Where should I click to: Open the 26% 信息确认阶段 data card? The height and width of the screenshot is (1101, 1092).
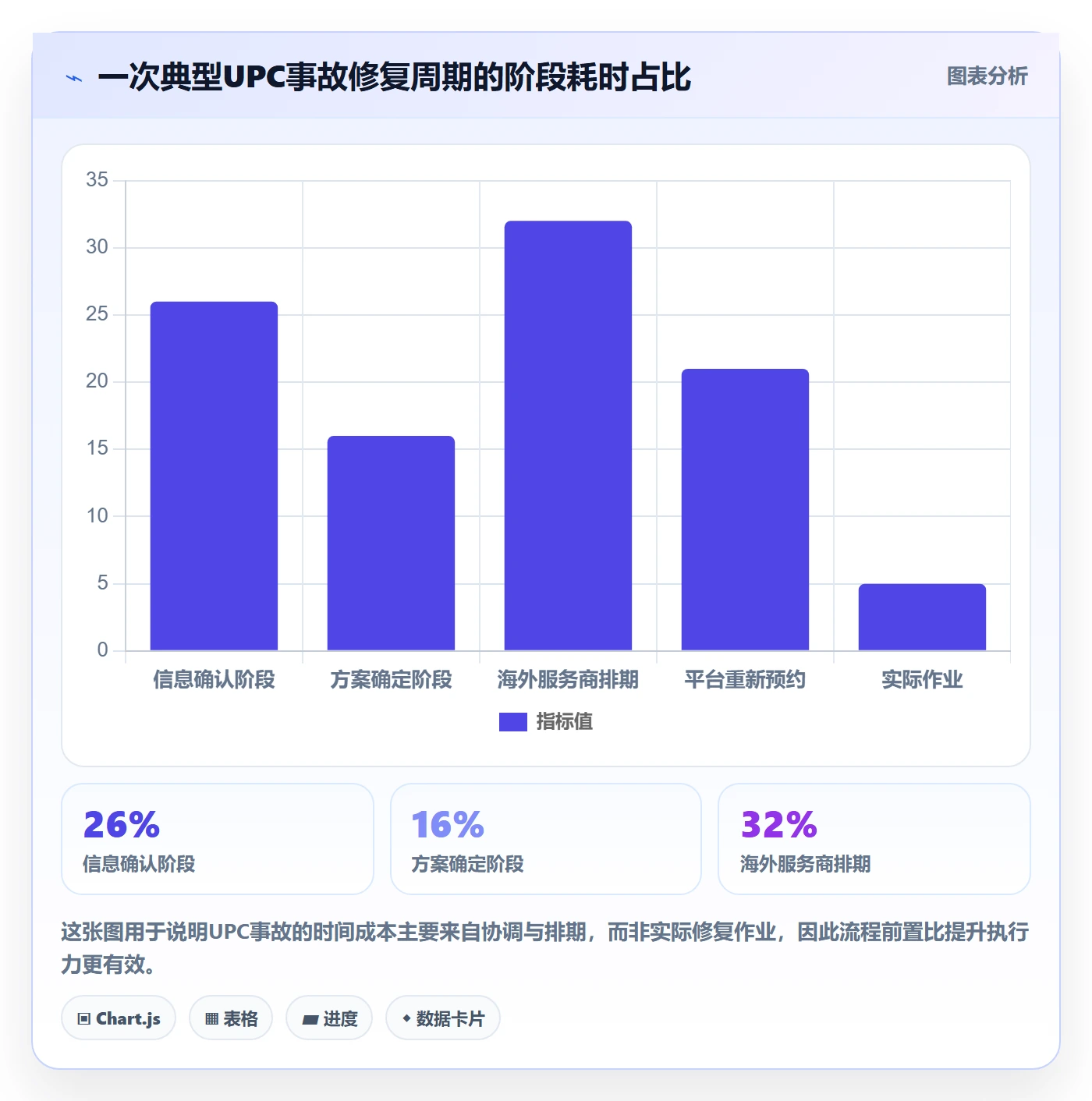(218, 839)
